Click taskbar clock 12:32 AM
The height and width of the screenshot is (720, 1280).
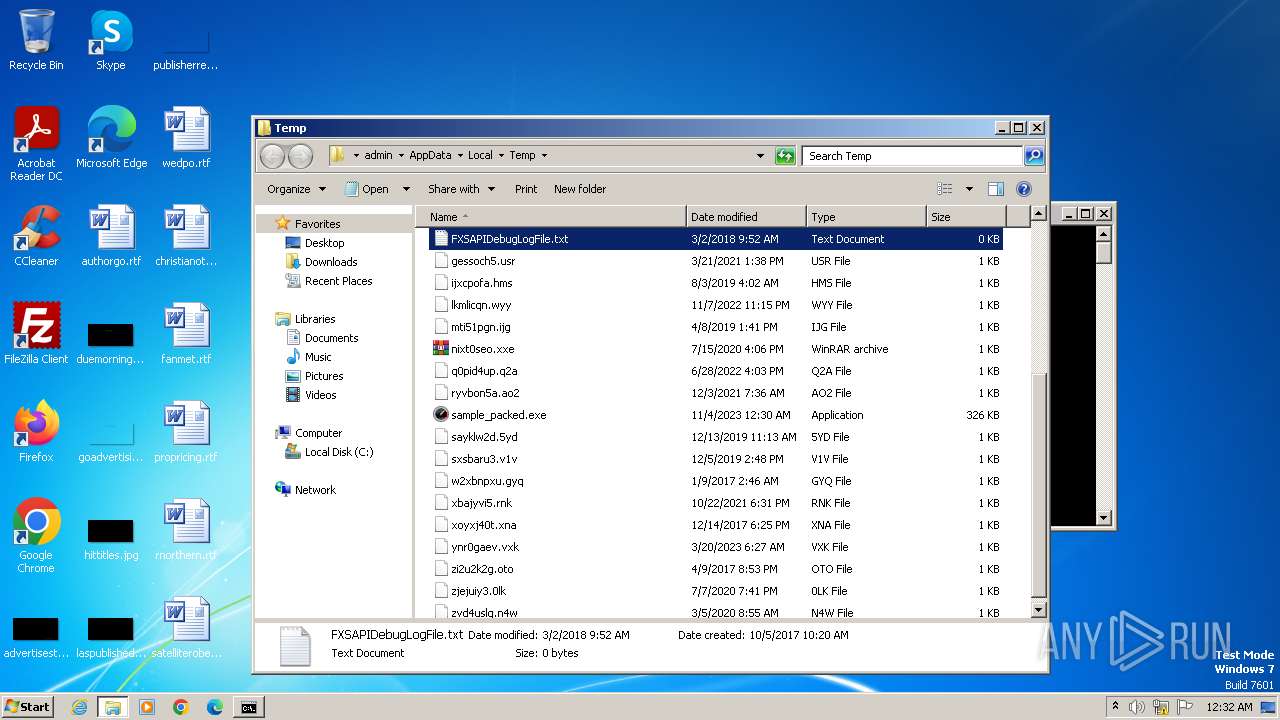[x=1229, y=707]
